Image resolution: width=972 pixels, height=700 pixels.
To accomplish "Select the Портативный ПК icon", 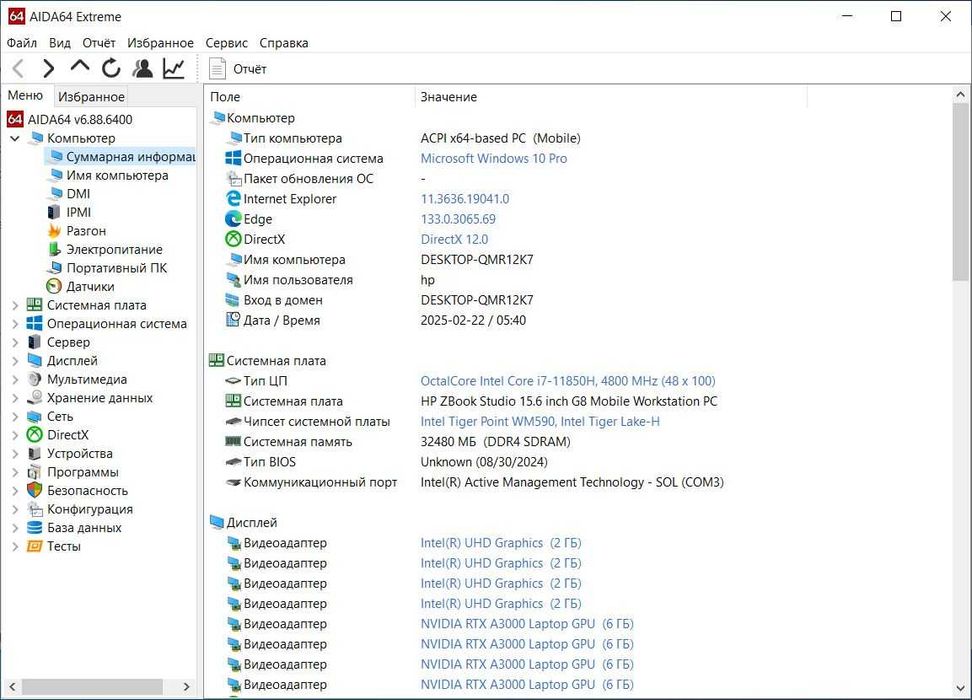I will coord(55,268).
